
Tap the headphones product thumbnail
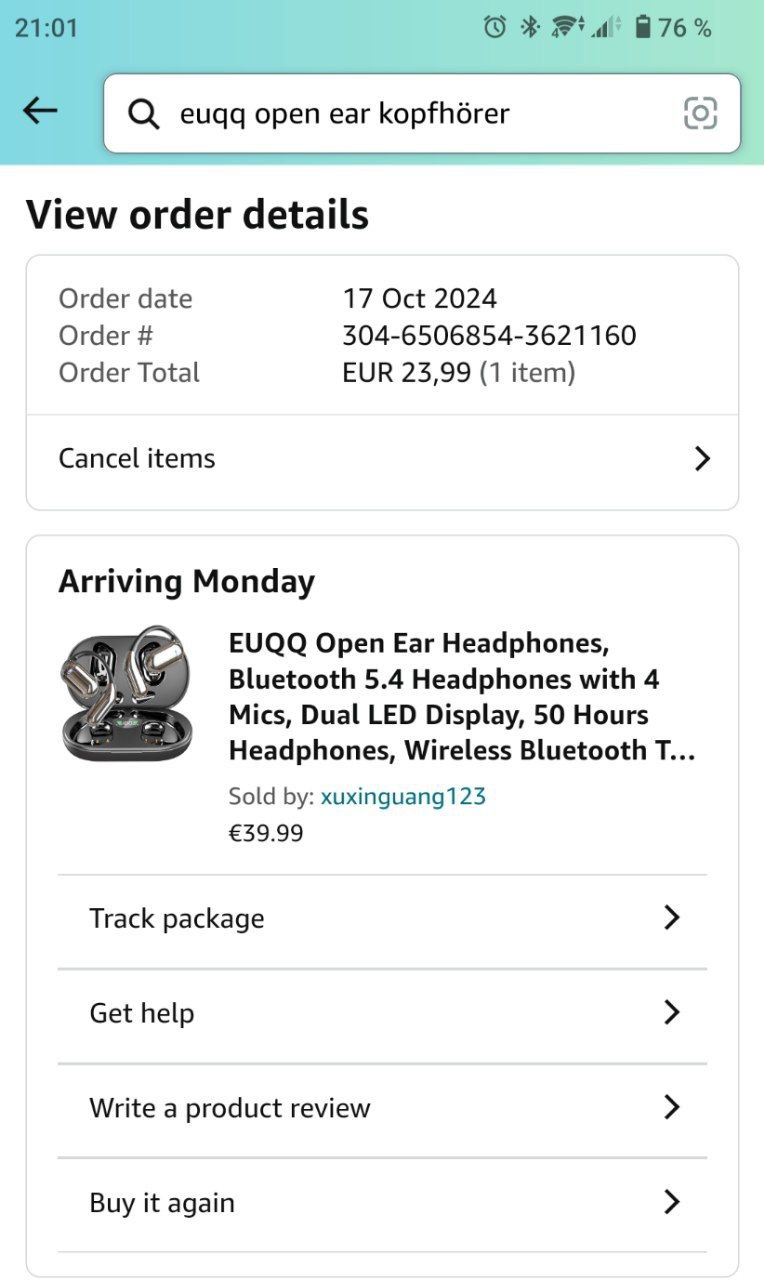(126, 693)
